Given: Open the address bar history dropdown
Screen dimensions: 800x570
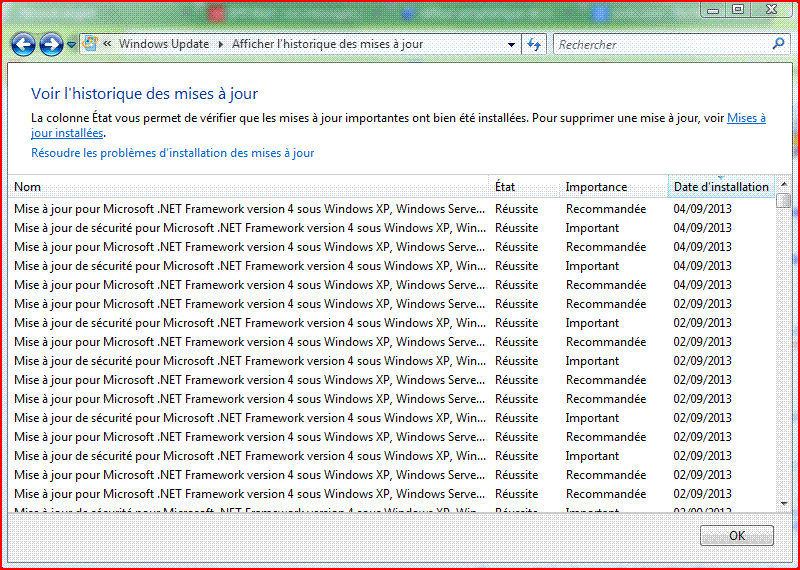Looking at the screenshot, I should (x=511, y=45).
